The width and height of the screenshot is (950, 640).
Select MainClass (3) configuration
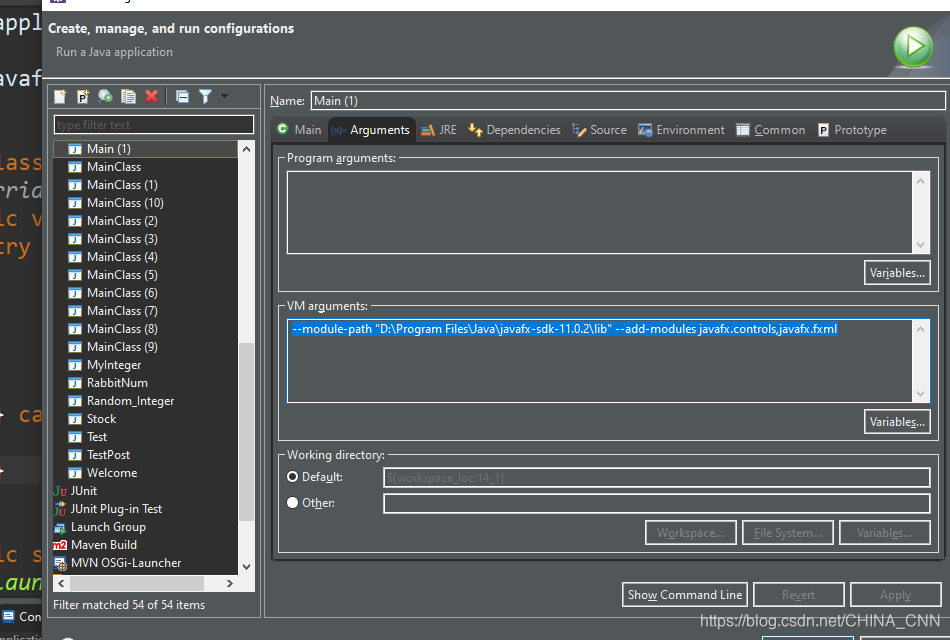tap(122, 239)
